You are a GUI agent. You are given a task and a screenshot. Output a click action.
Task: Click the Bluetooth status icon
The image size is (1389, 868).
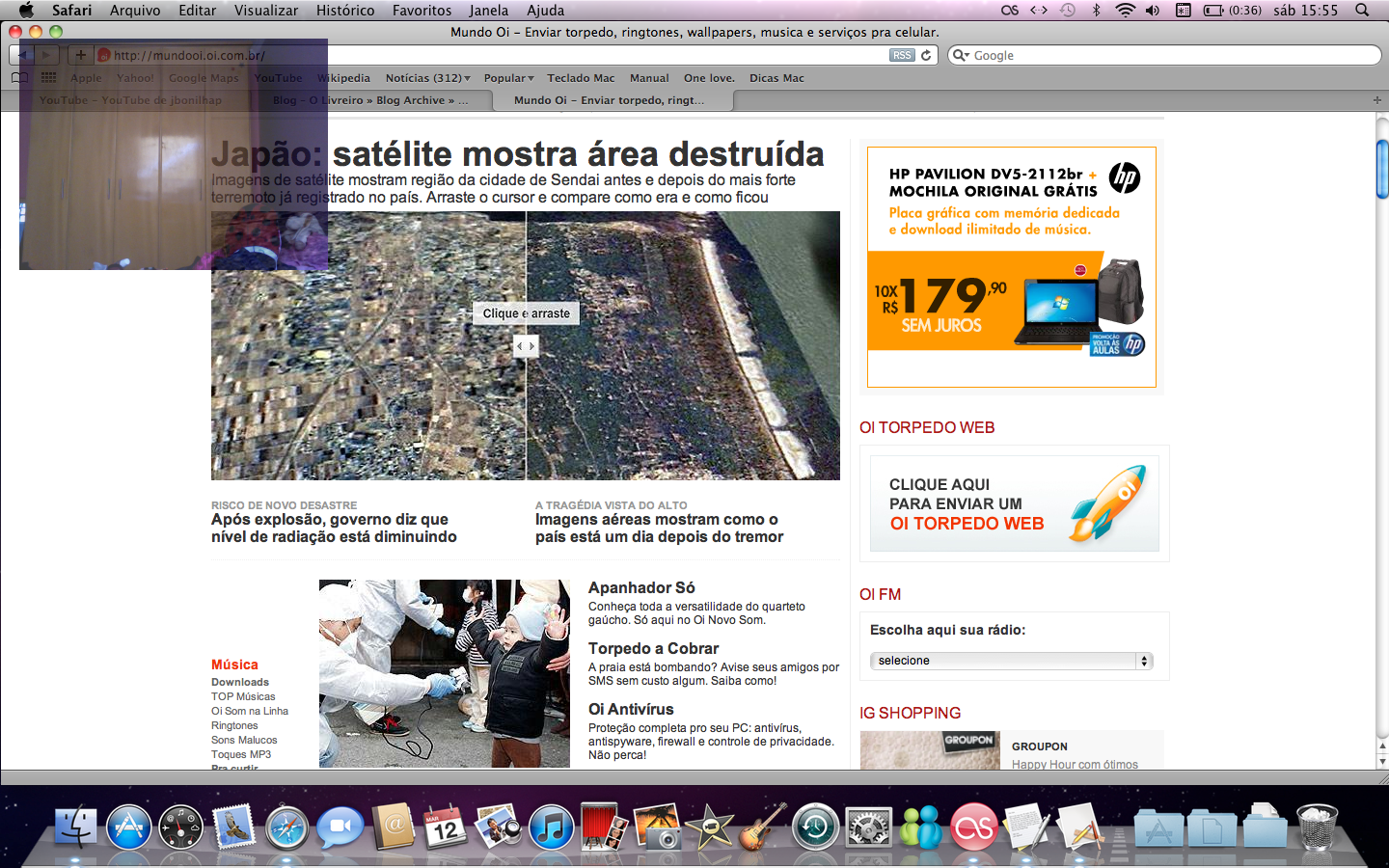[x=1096, y=10]
